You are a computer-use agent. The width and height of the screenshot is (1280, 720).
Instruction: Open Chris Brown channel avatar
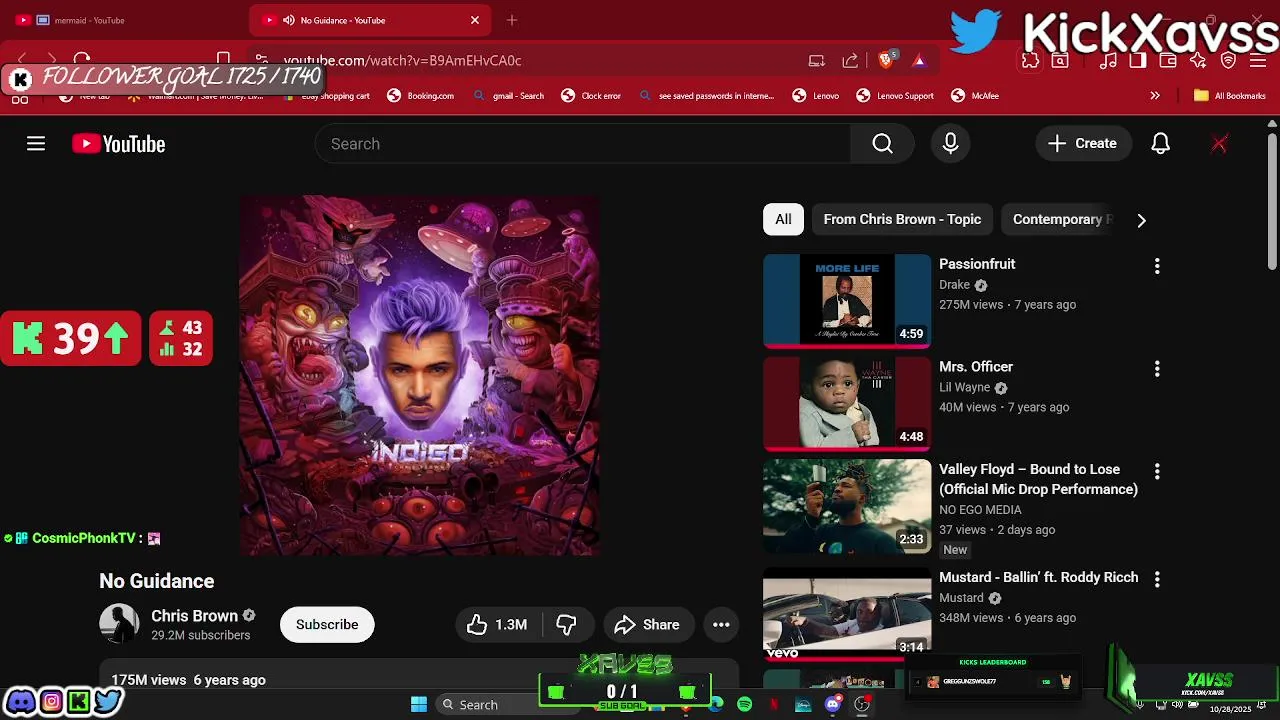tap(119, 624)
